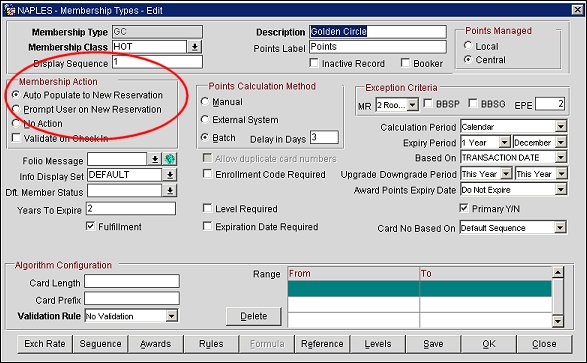Viewport: 587px width, 363px height.
Task: Click the EPE value field
Action: [550, 104]
